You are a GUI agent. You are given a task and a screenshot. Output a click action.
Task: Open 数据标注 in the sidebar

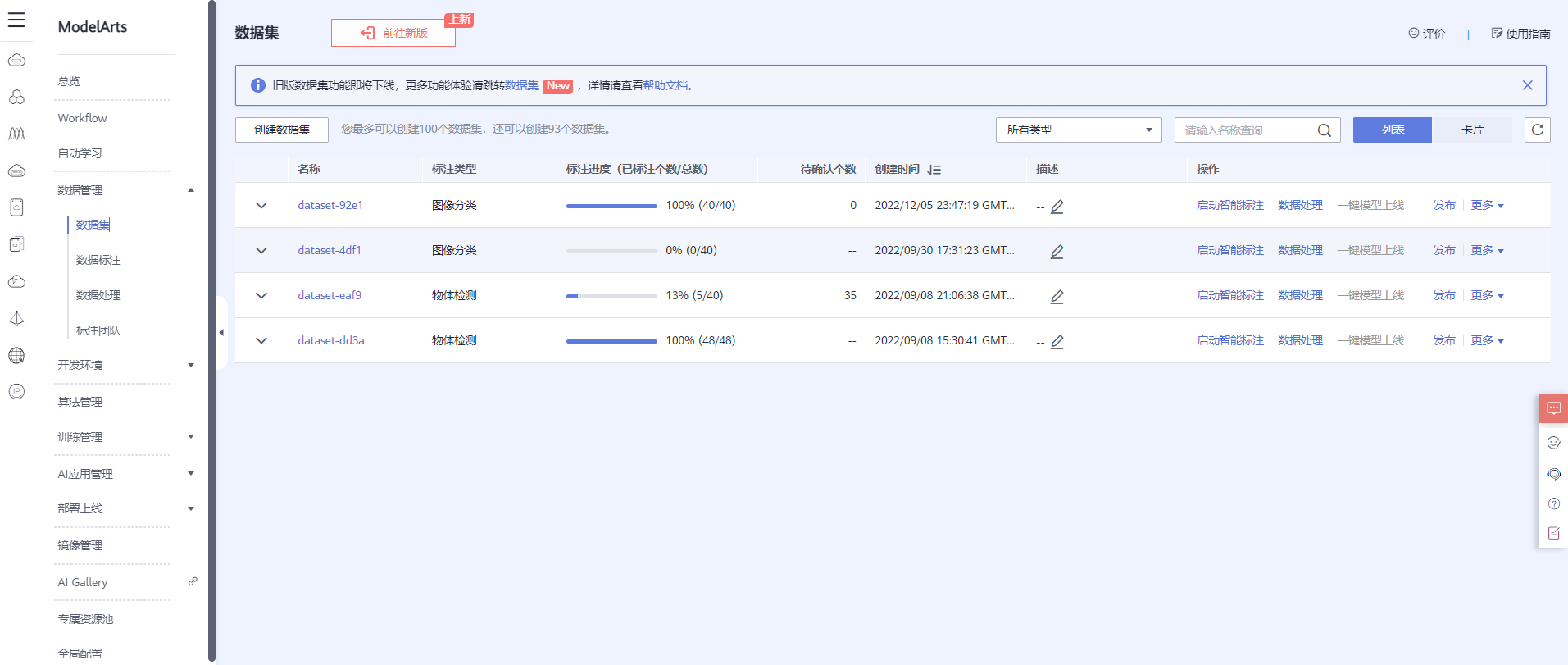98,260
